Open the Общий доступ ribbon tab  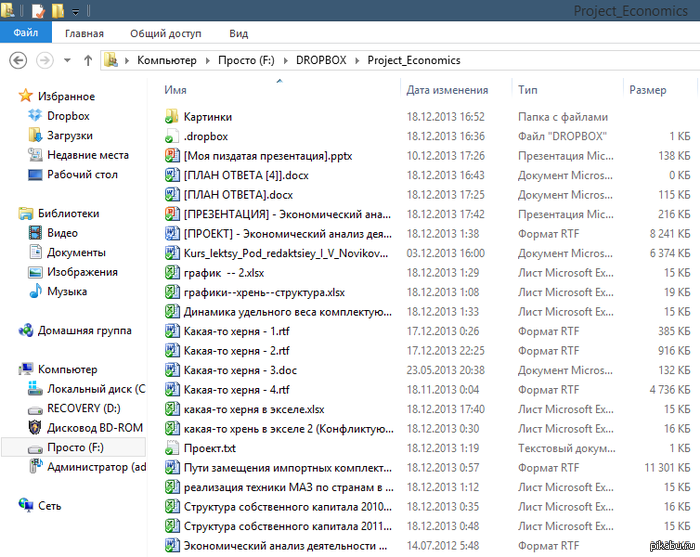pos(165,33)
